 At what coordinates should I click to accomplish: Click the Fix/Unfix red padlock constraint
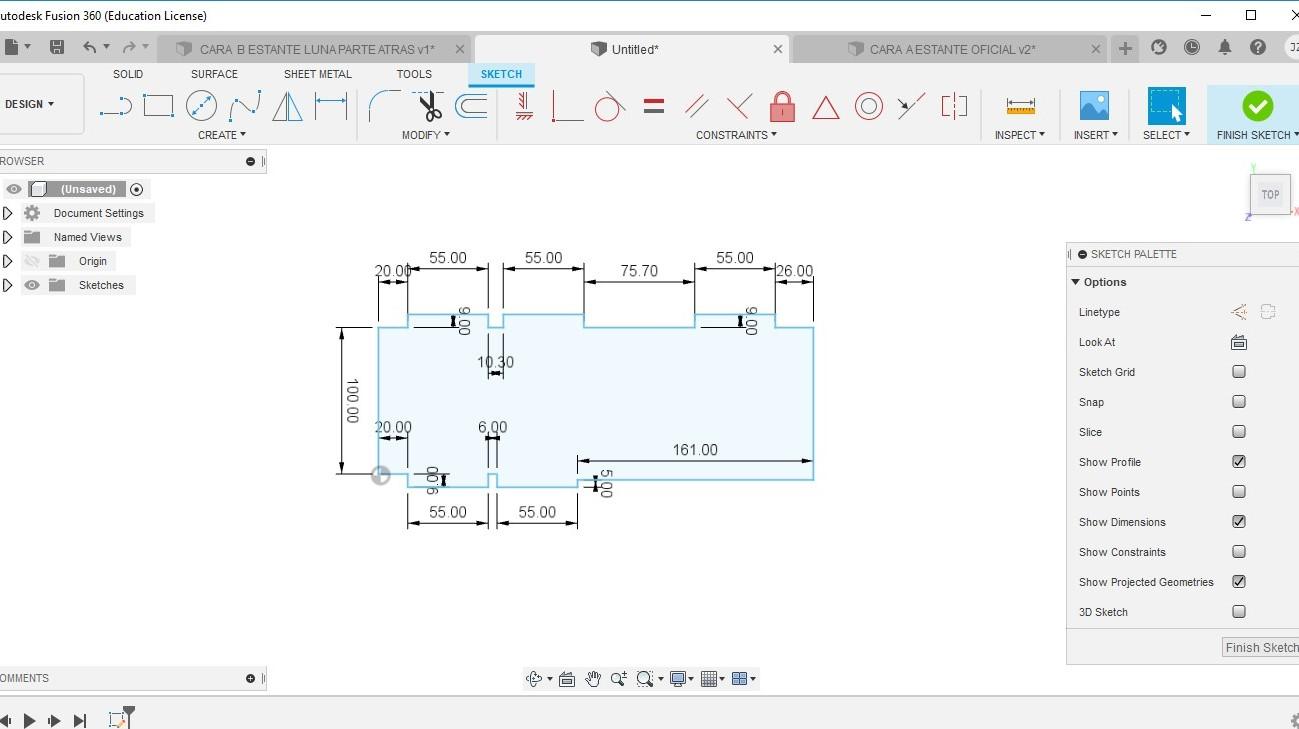[782, 106]
